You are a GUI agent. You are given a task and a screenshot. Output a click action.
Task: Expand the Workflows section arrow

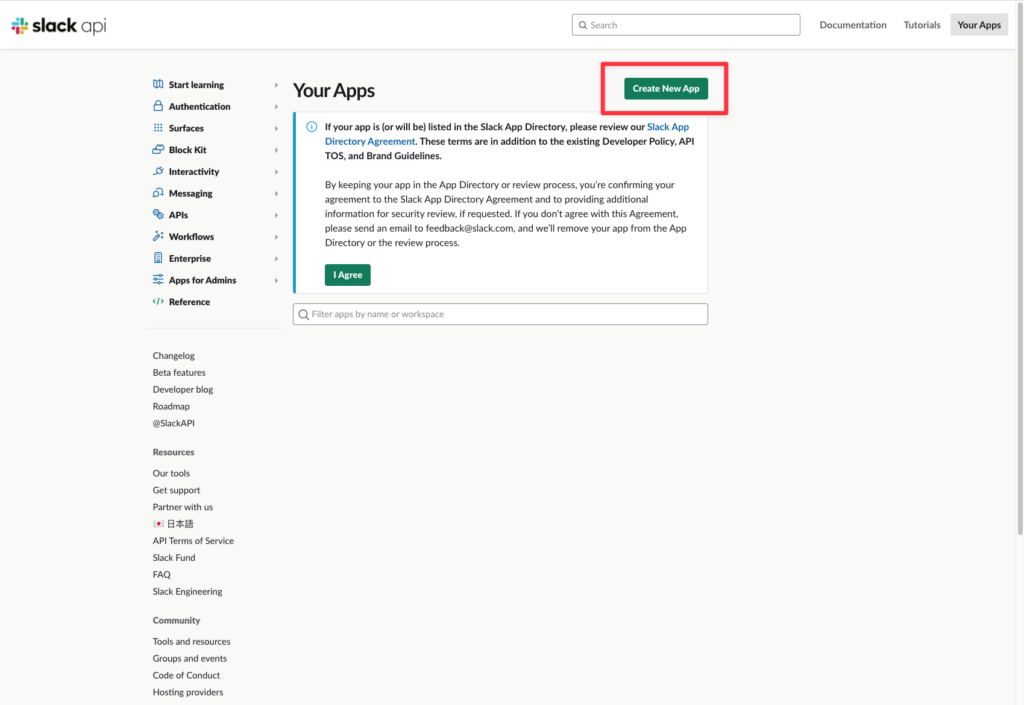click(276, 237)
